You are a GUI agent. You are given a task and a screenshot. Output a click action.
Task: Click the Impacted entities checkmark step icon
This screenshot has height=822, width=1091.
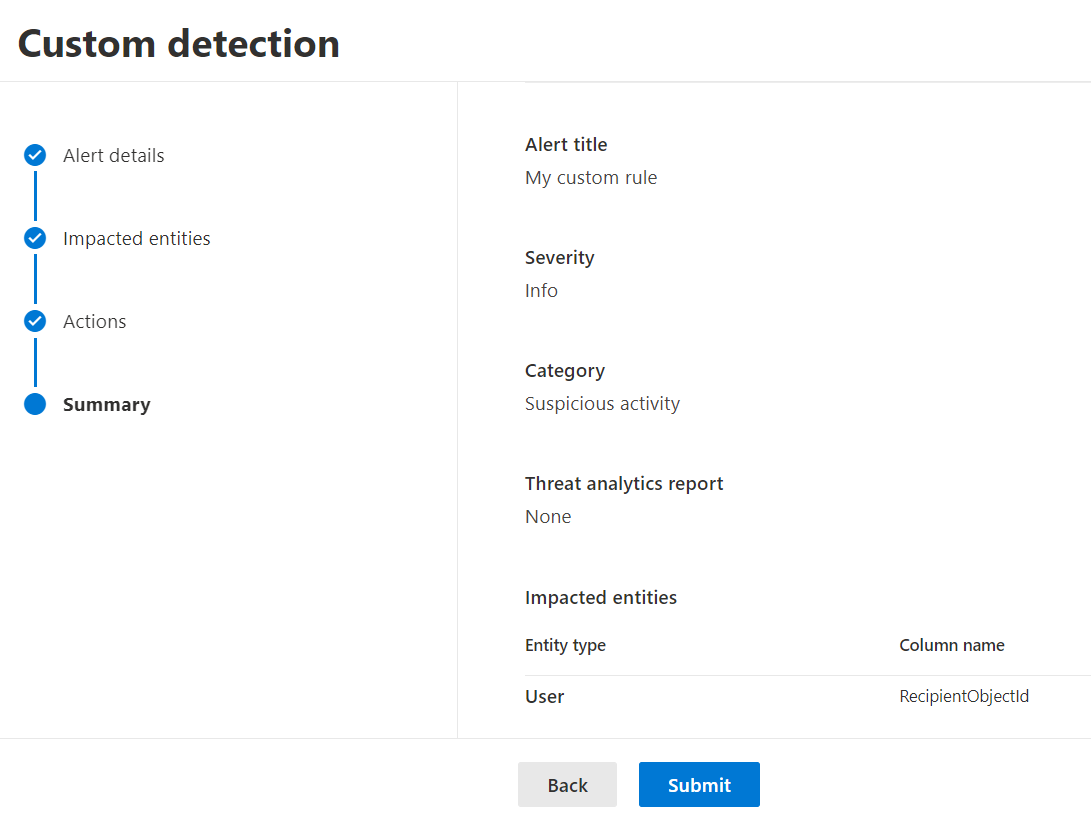point(35,238)
